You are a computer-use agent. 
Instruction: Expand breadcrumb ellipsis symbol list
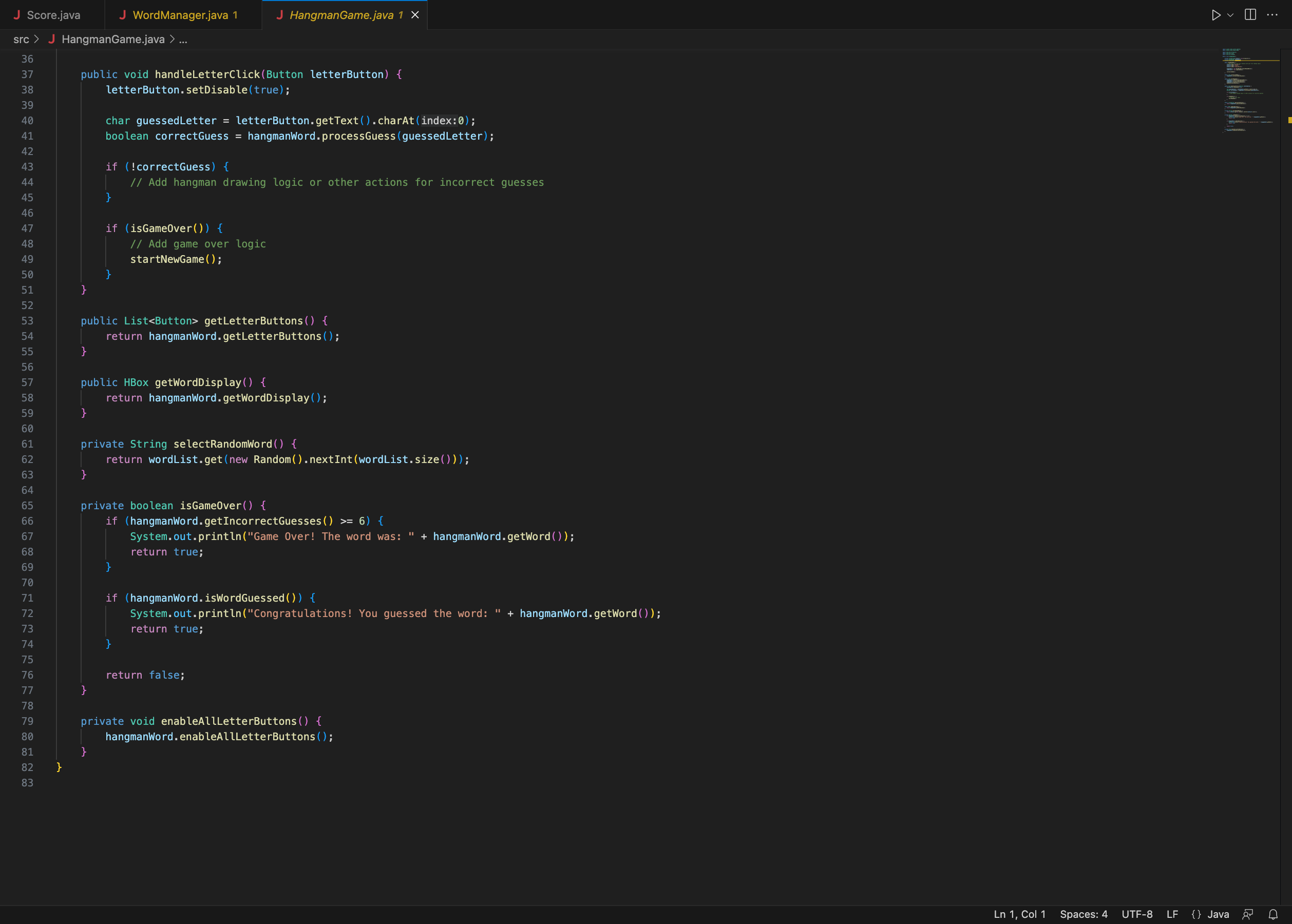183,39
